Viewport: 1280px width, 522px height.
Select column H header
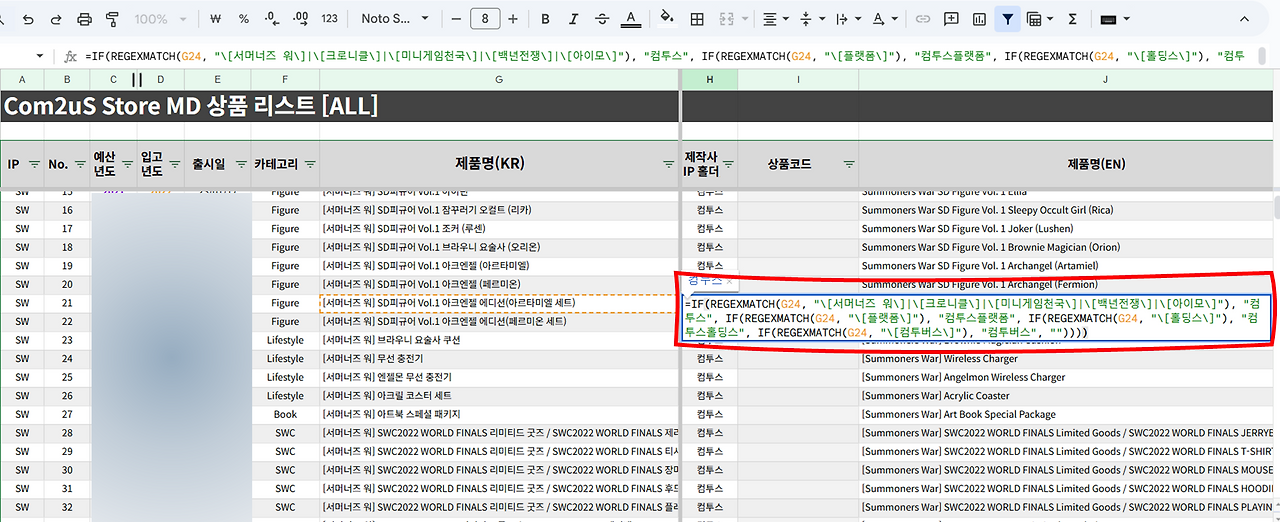click(x=709, y=80)
